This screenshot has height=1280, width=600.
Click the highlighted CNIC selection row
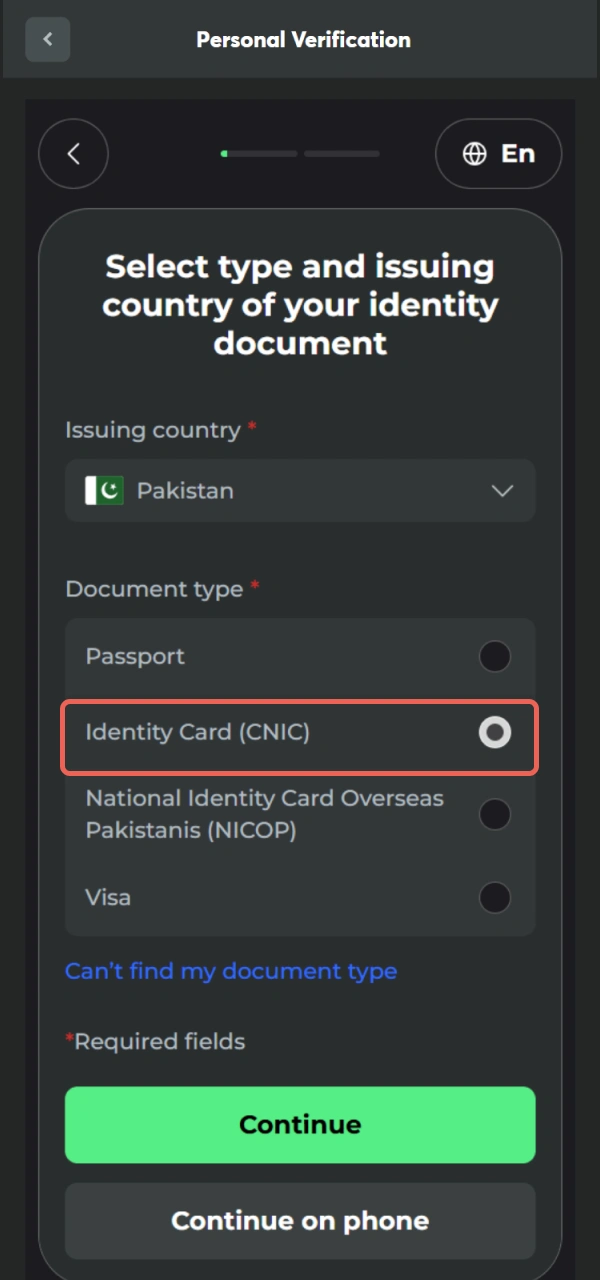click(x=300, y=737)
